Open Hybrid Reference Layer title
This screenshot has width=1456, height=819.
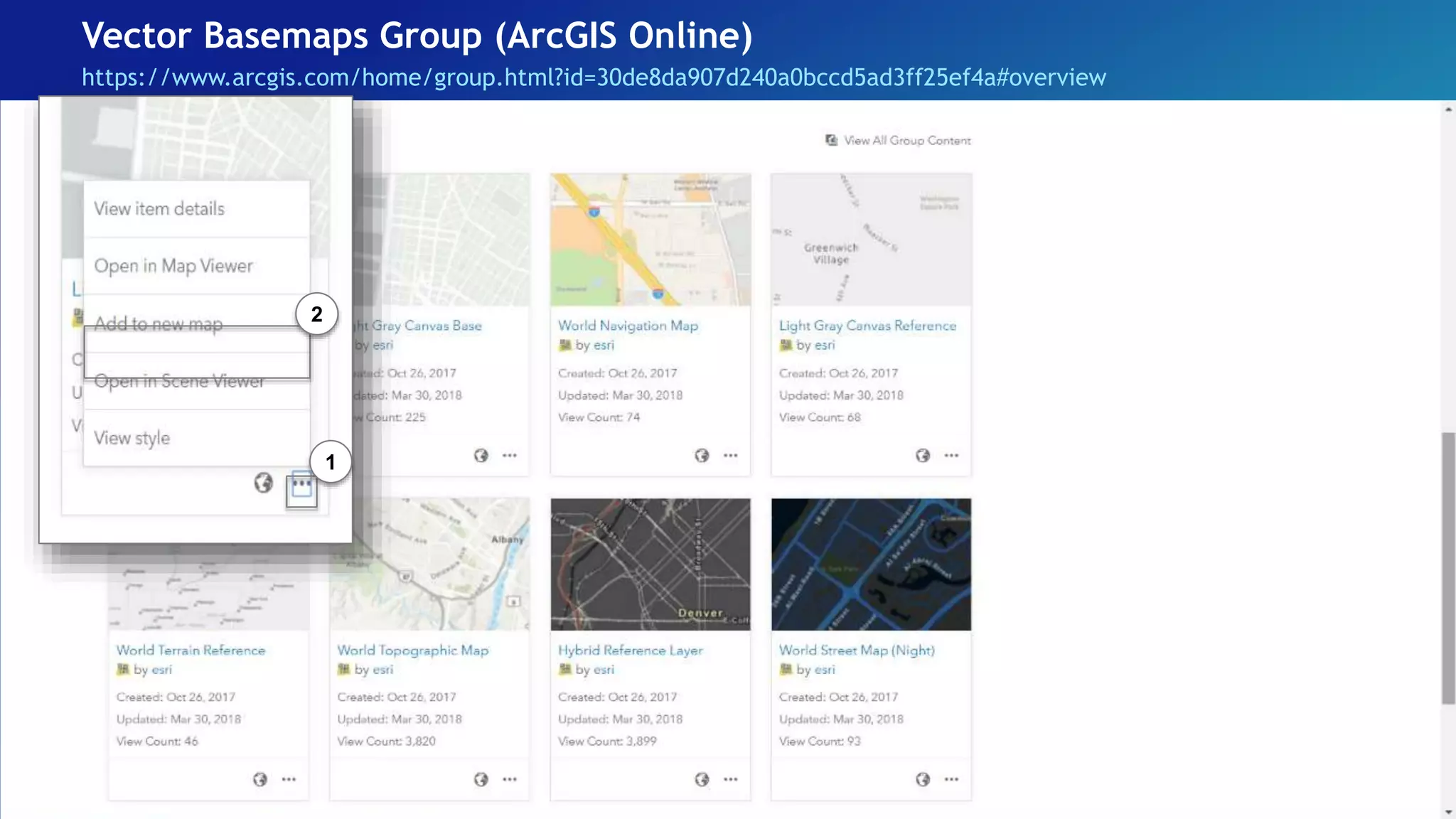(x=630, y=650)
